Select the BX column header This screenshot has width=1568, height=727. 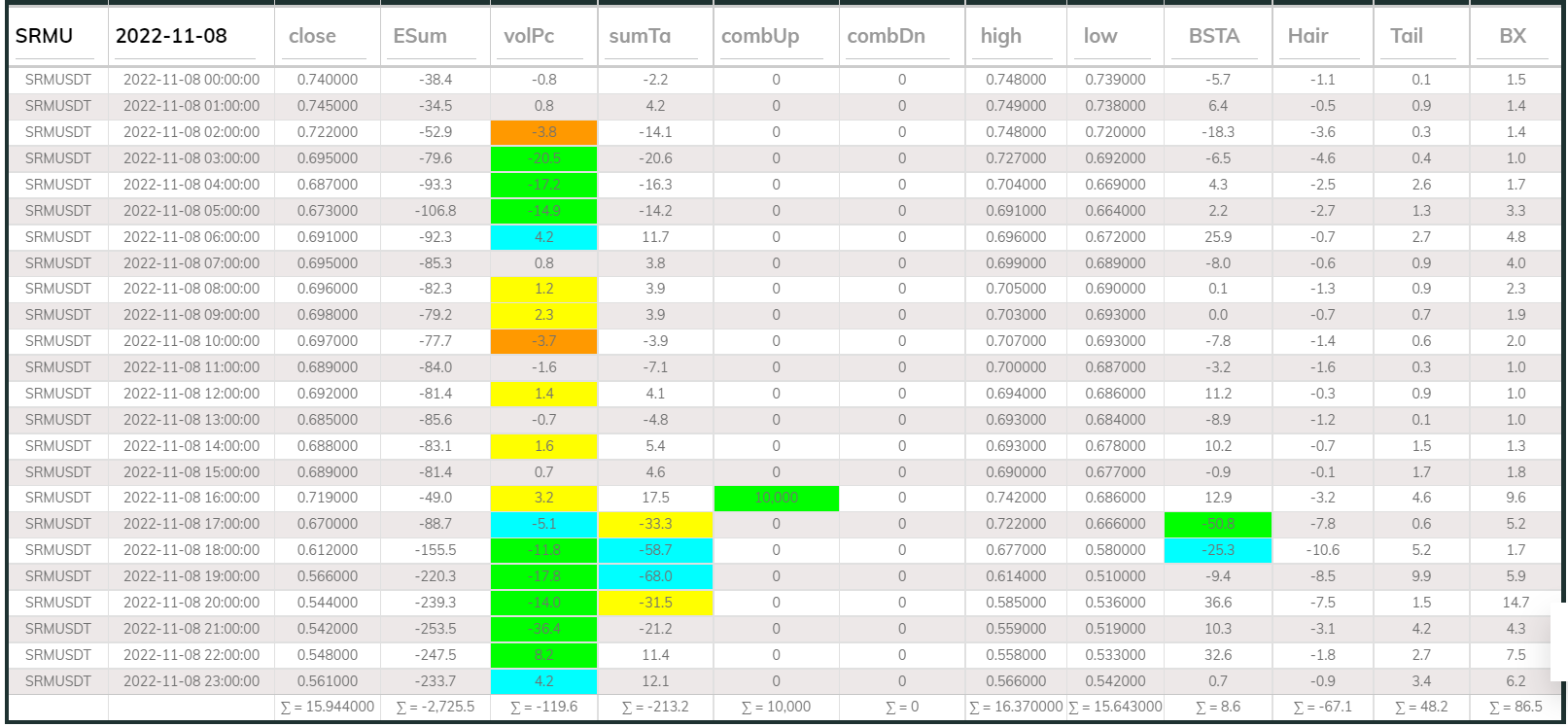point(1513,36)
